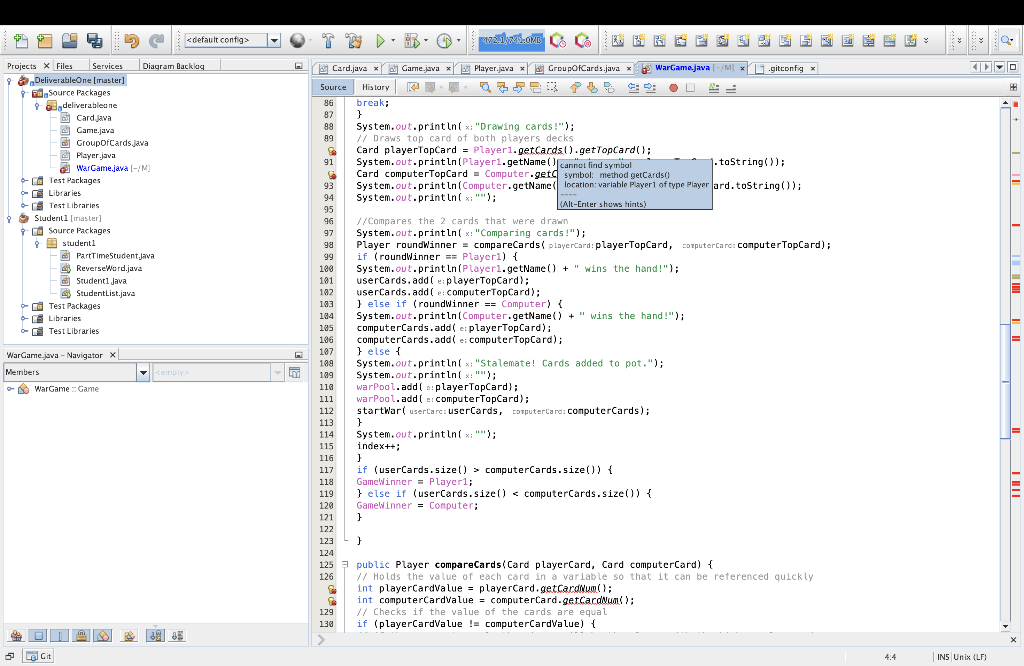Viewport: 1024px width, 666px height.
Task: Click the Undo toolbar icon
Action: [131, 41]
